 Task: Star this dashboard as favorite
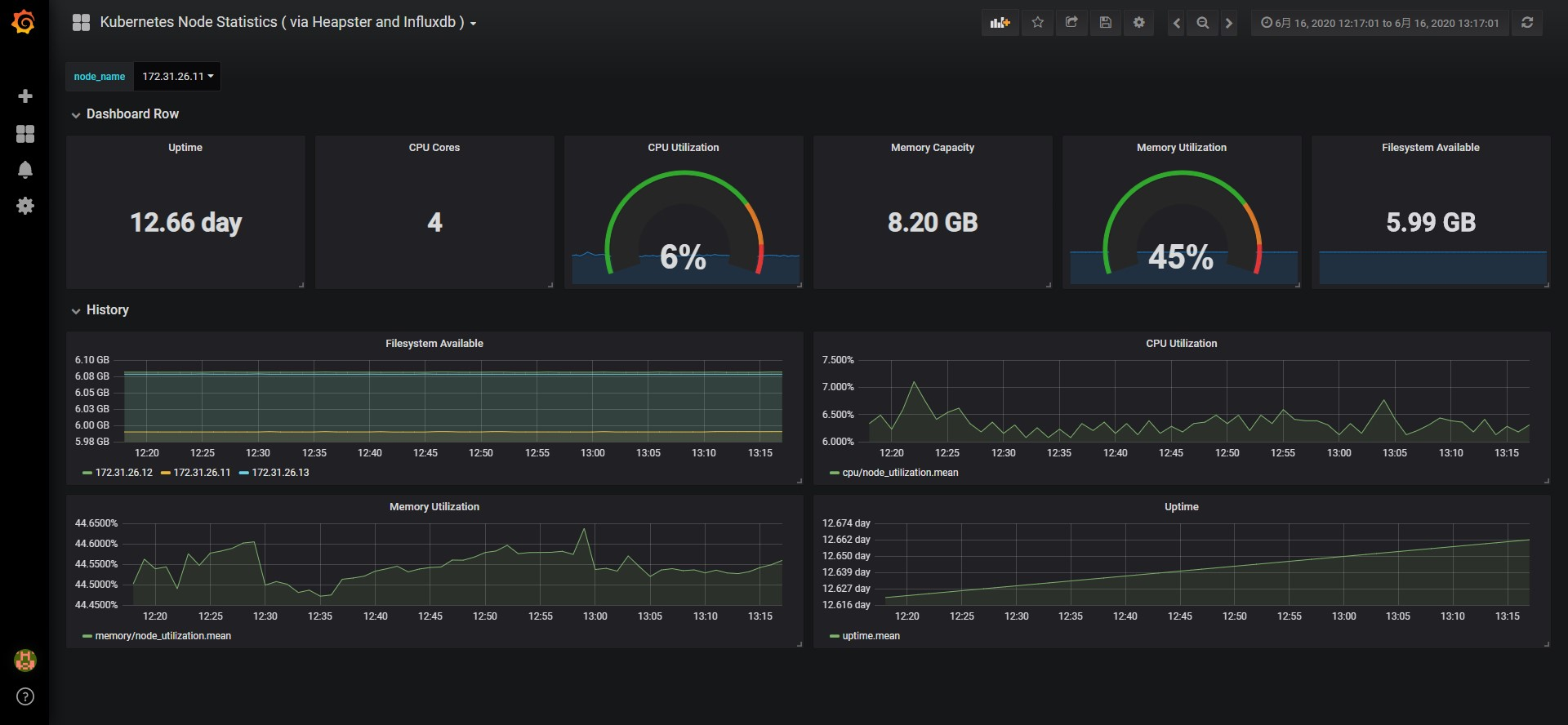[x=1038, y=23]
